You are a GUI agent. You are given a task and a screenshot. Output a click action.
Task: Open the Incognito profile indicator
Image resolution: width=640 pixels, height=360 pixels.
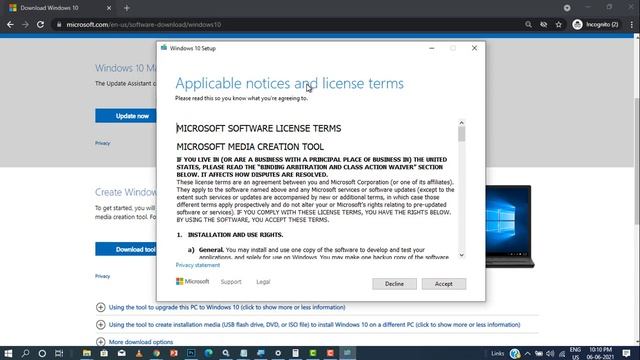click(596, 24)
